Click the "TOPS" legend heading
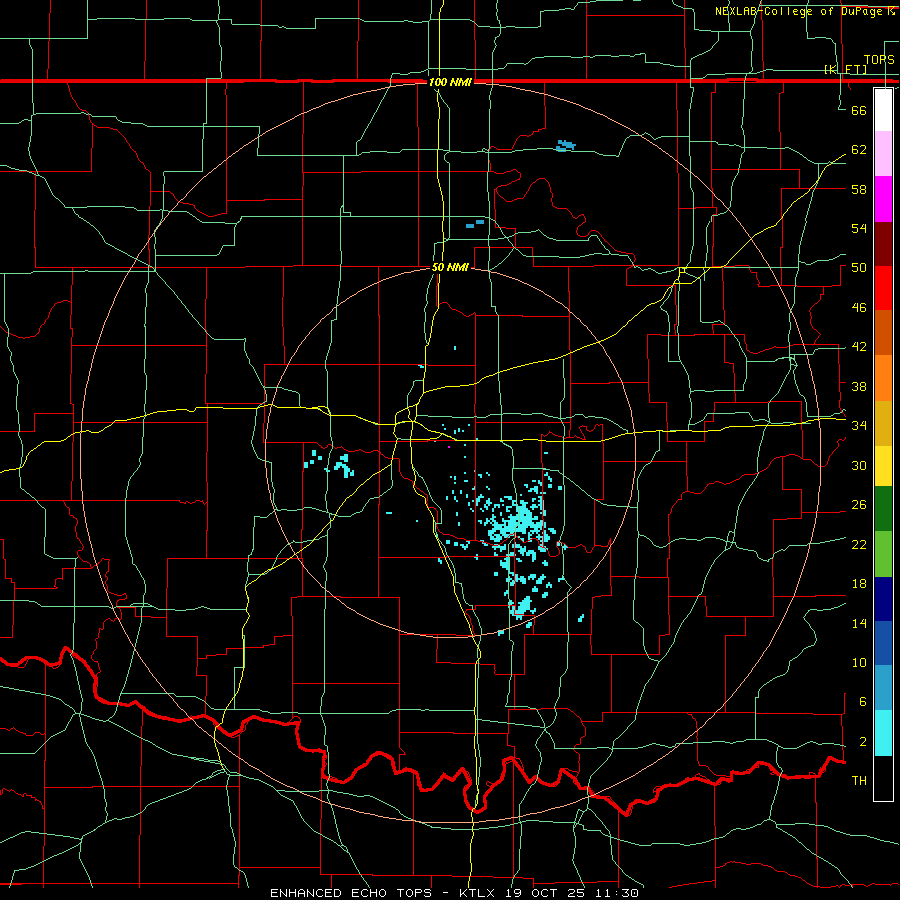 879,59
